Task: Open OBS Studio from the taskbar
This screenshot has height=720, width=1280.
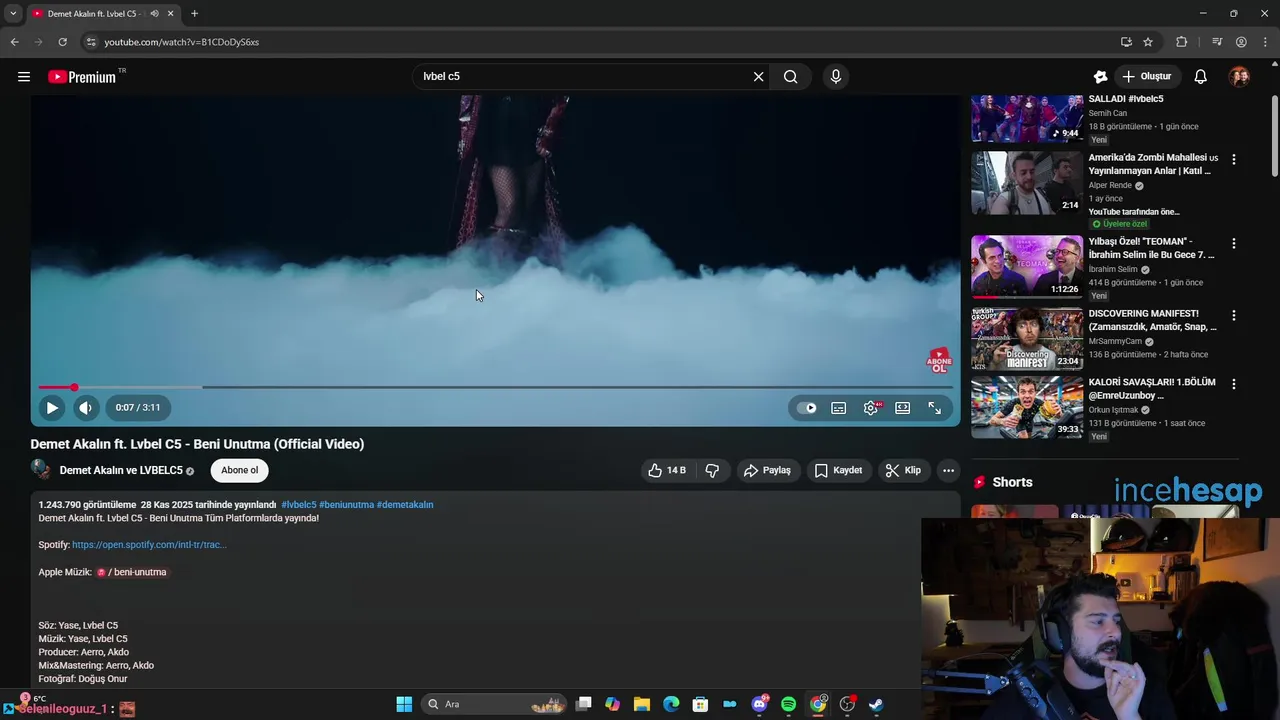Action: point(847,704)
